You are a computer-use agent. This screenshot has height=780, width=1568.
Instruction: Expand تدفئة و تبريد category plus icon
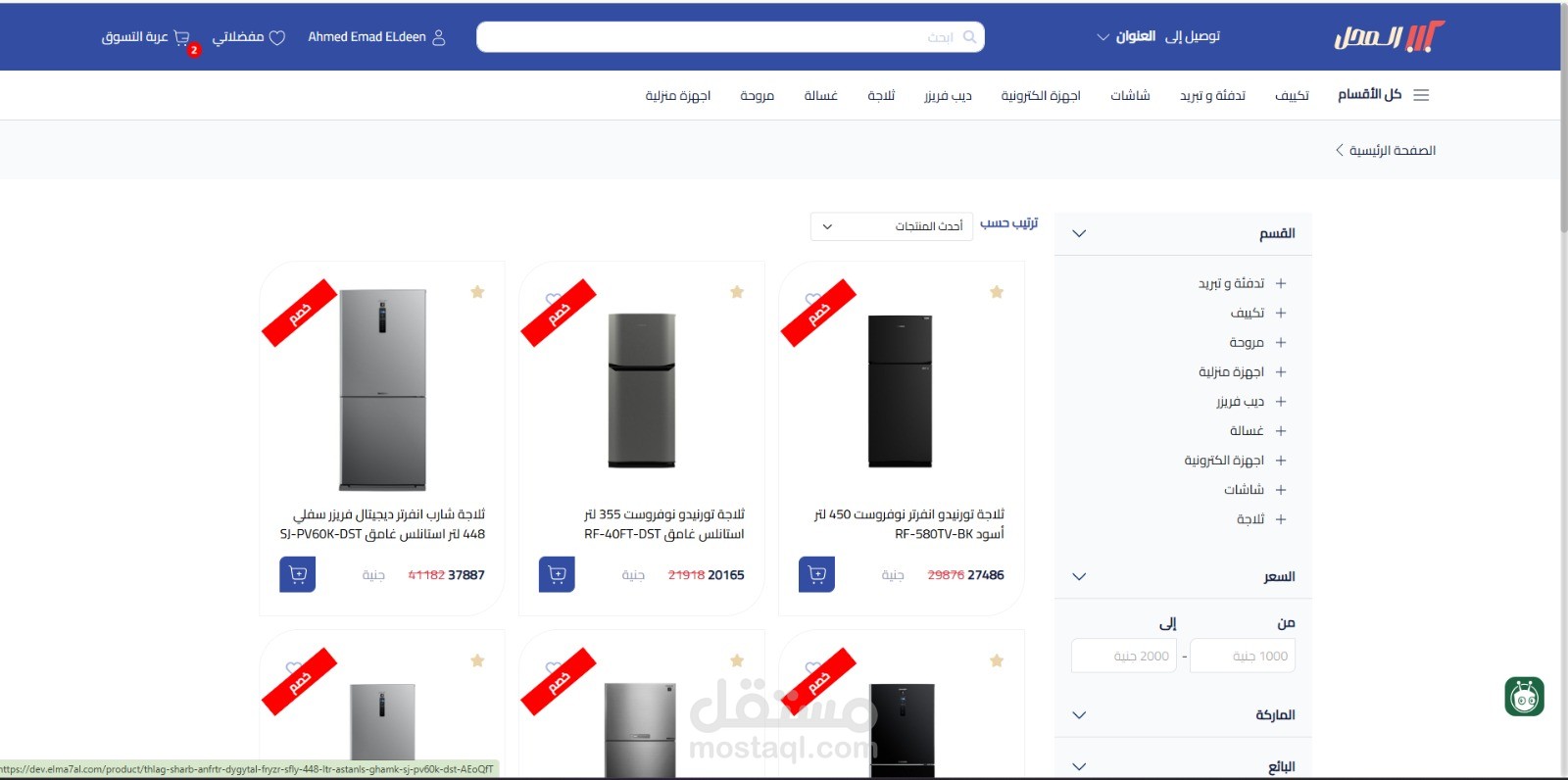click(x=1280, y=283)
